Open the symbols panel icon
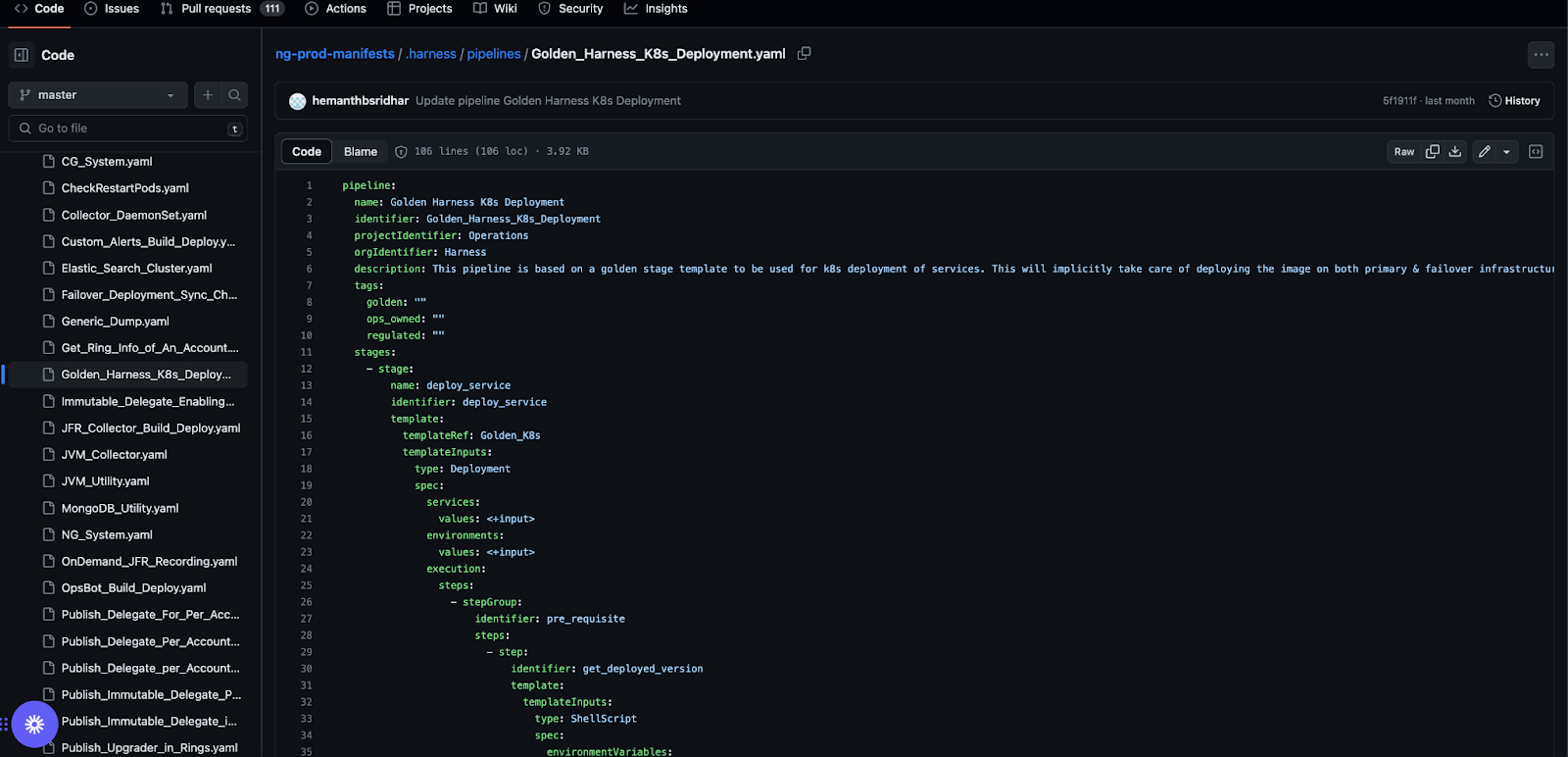1568x757 pixels. click(x=1536, y=152)
